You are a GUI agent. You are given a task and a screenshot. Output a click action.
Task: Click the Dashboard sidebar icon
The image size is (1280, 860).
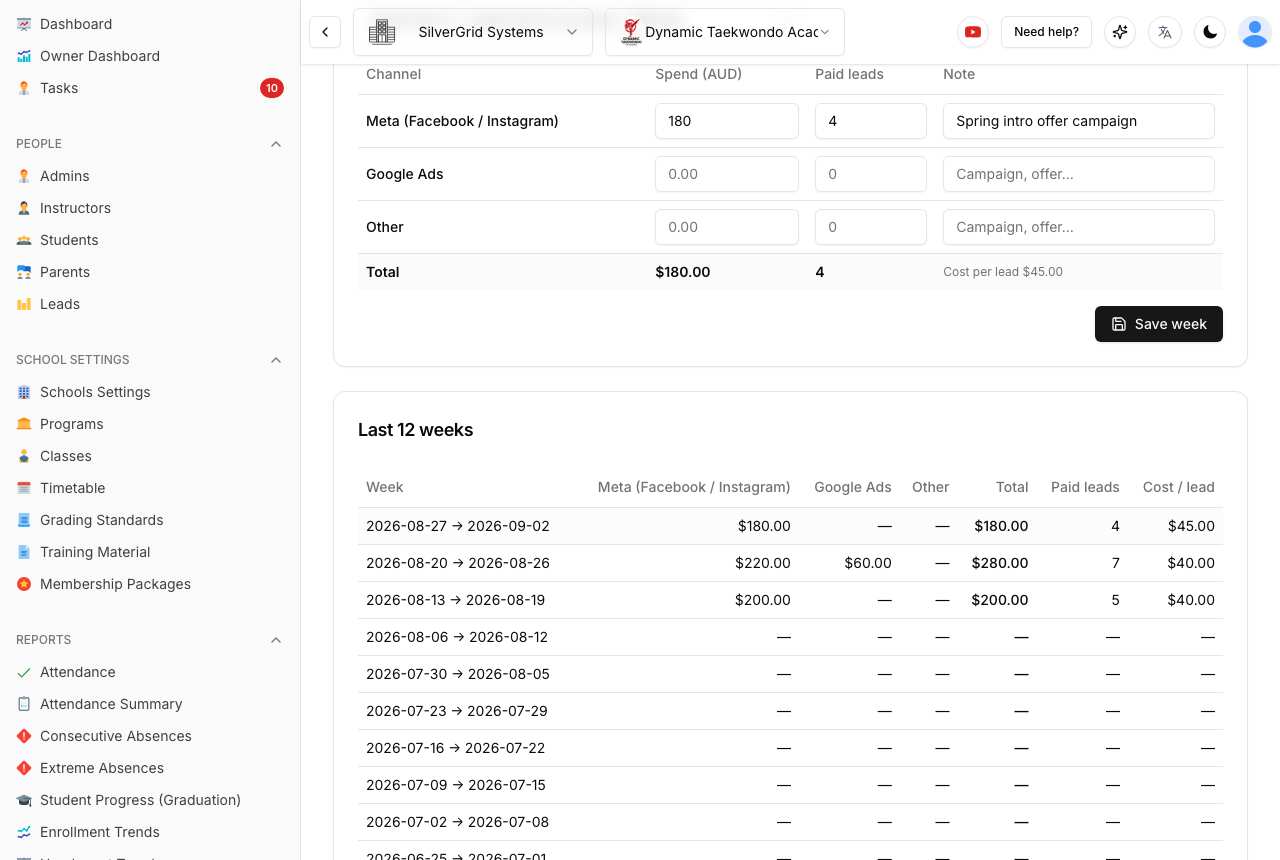[24, 24]
